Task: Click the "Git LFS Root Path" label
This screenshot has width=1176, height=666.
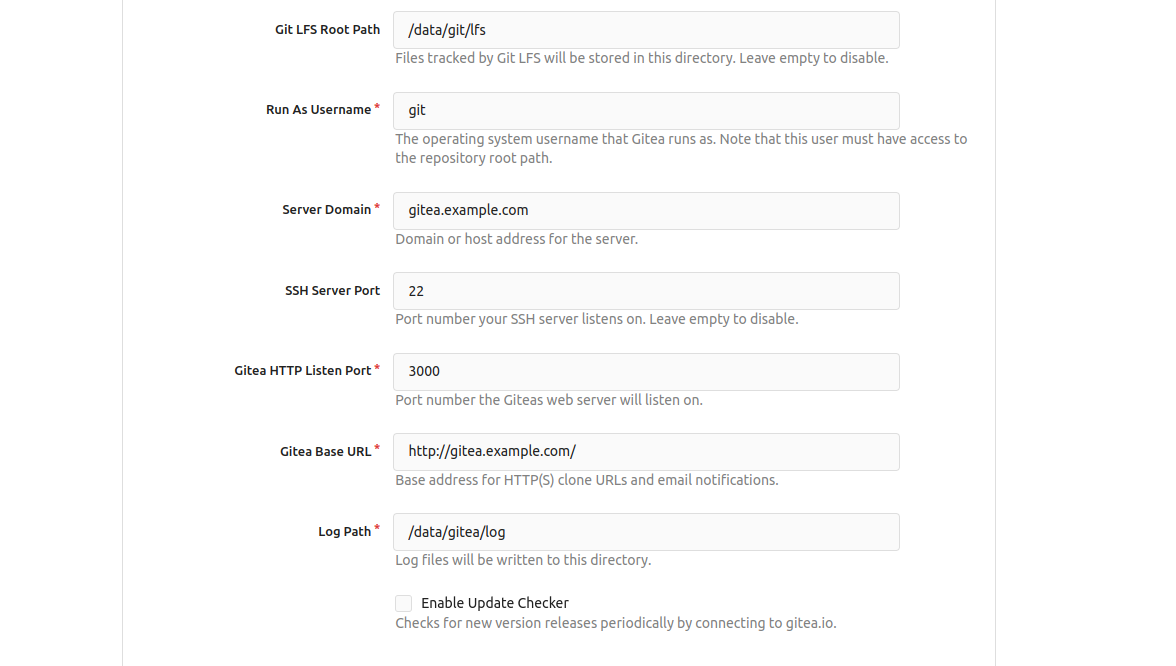Action: [x=327, y=30]
